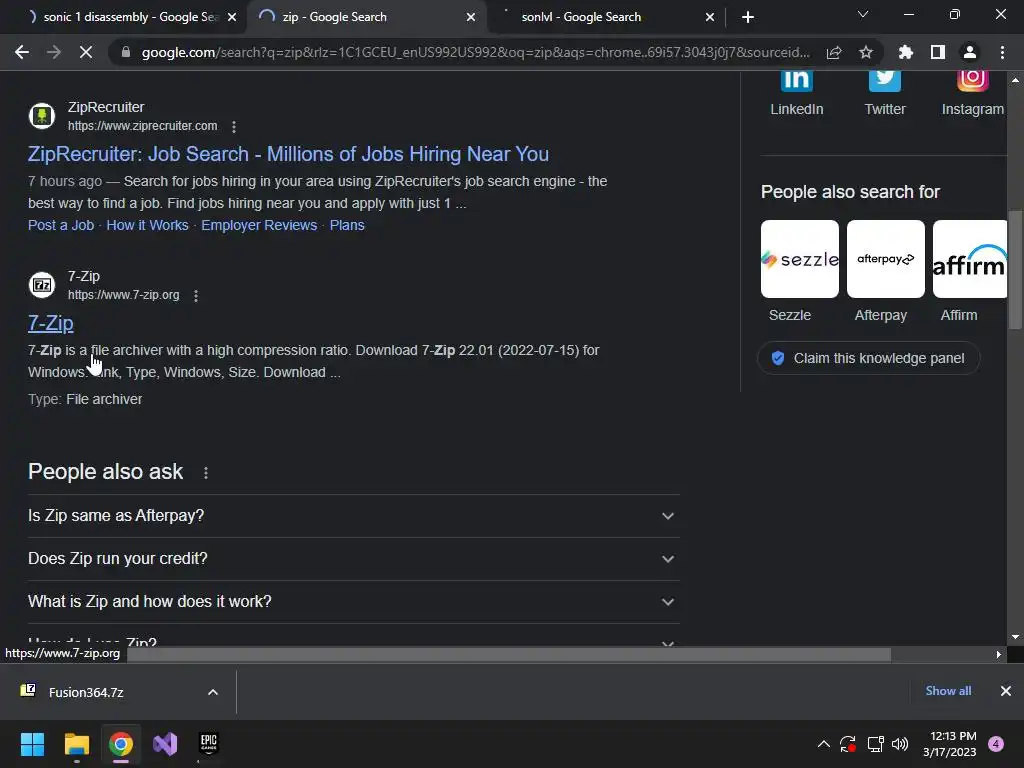The height and width of the screenshot is (768, 1024).
Task: Expand 'Does Zip run your credit?'
Action: 353,559
